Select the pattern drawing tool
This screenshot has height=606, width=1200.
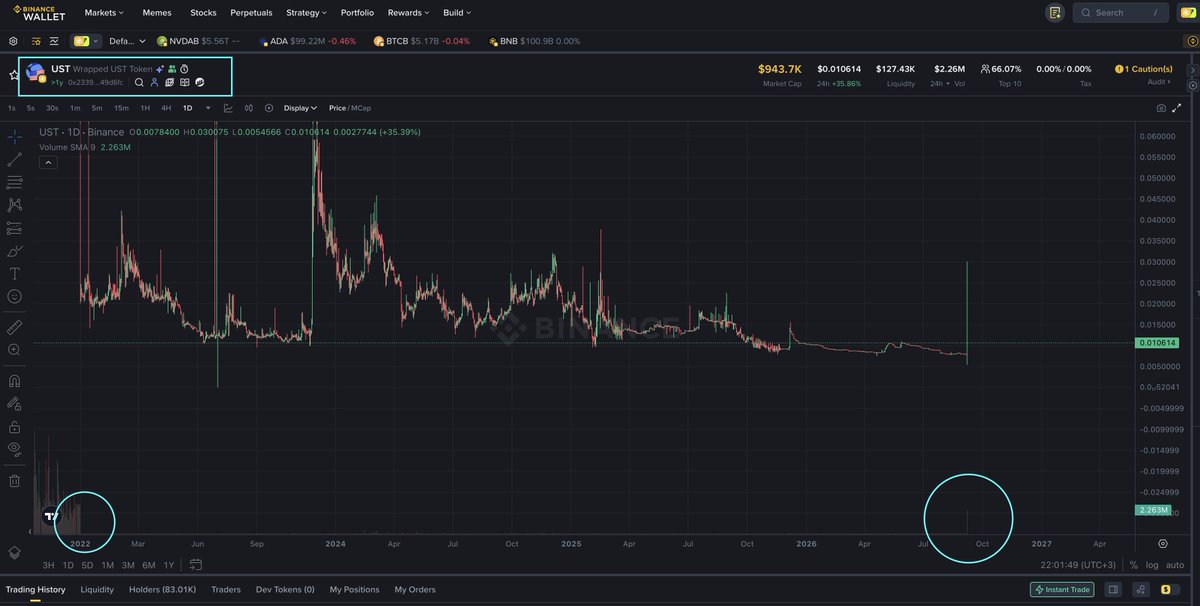point(14,204)
